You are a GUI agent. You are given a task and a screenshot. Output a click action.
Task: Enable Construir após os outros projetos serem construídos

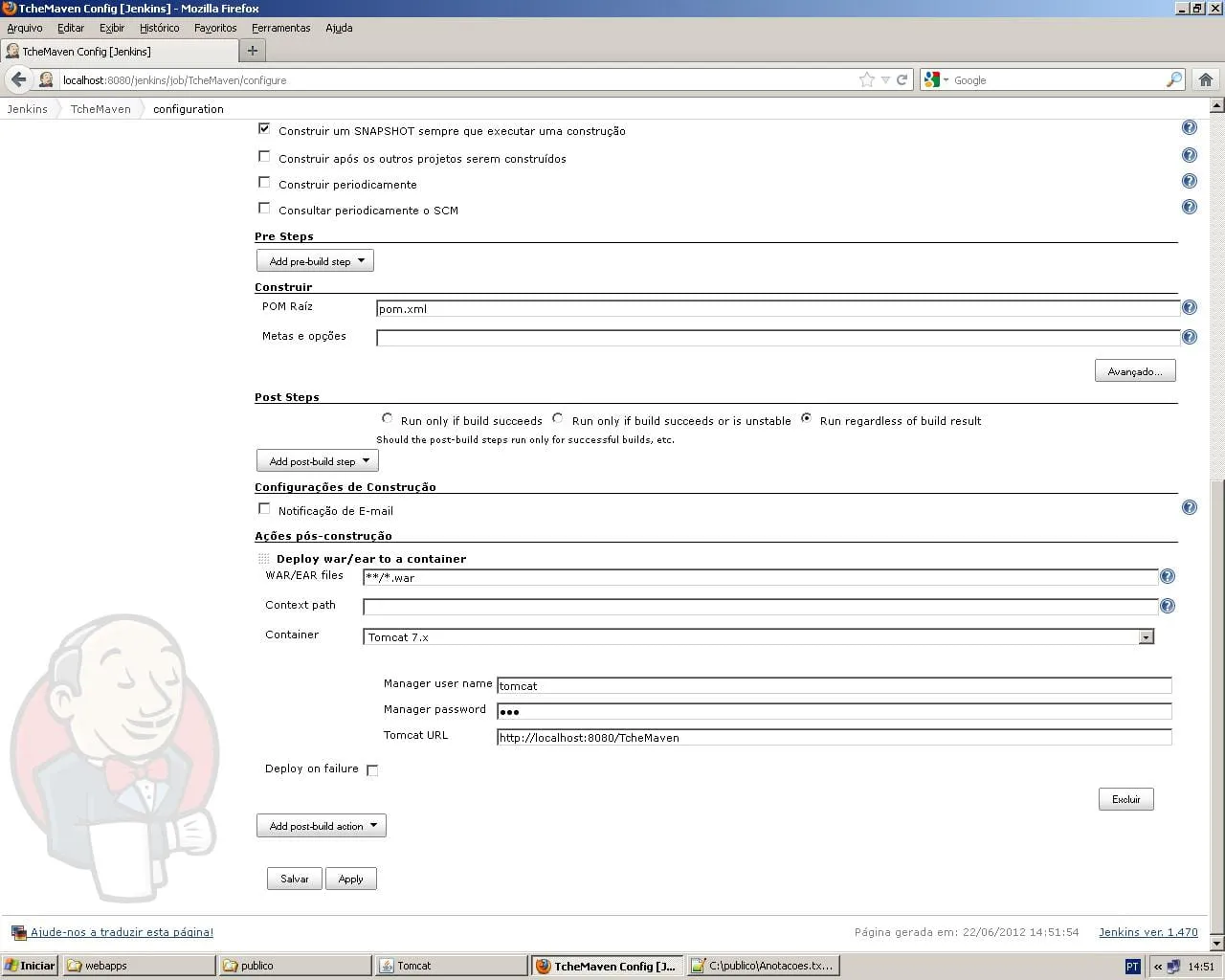click(264, 157)
